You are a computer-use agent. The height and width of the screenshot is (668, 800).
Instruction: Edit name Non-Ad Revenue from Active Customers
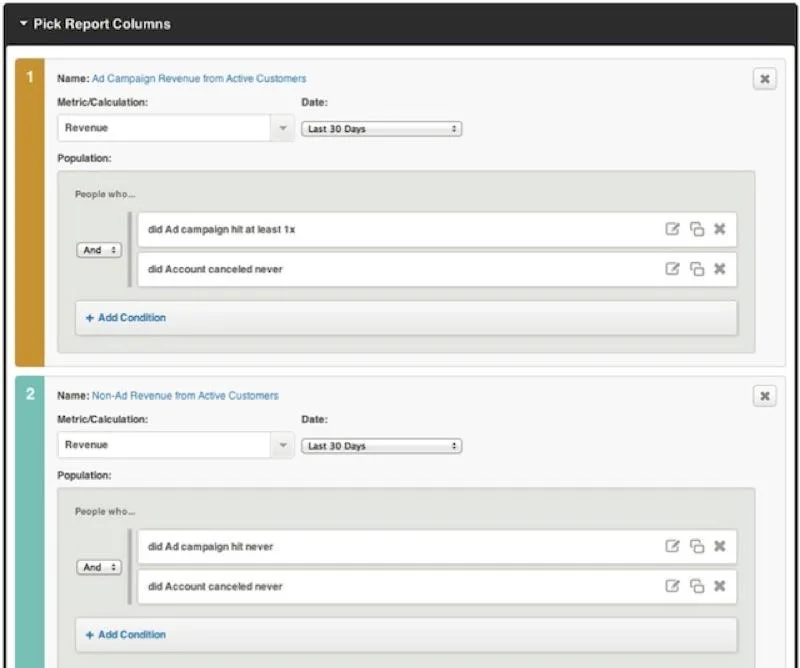[185, 395]
